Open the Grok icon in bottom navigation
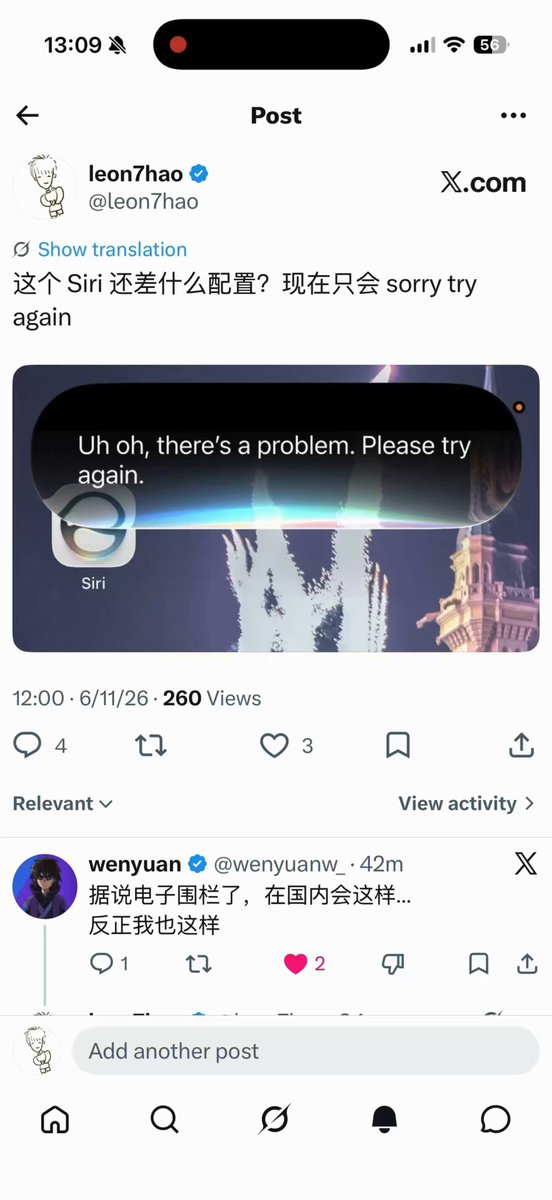The width and height of the screenshot is (552, 1200). click(x=274, y=1119)
